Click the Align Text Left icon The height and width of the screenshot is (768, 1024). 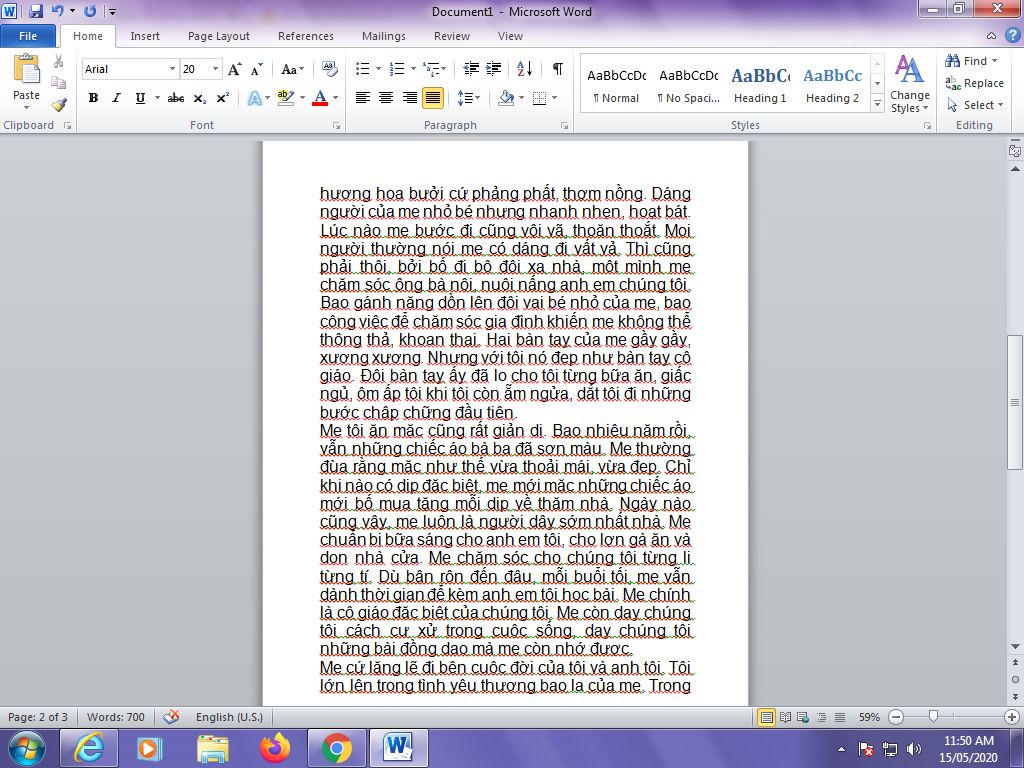click(362, 98)
